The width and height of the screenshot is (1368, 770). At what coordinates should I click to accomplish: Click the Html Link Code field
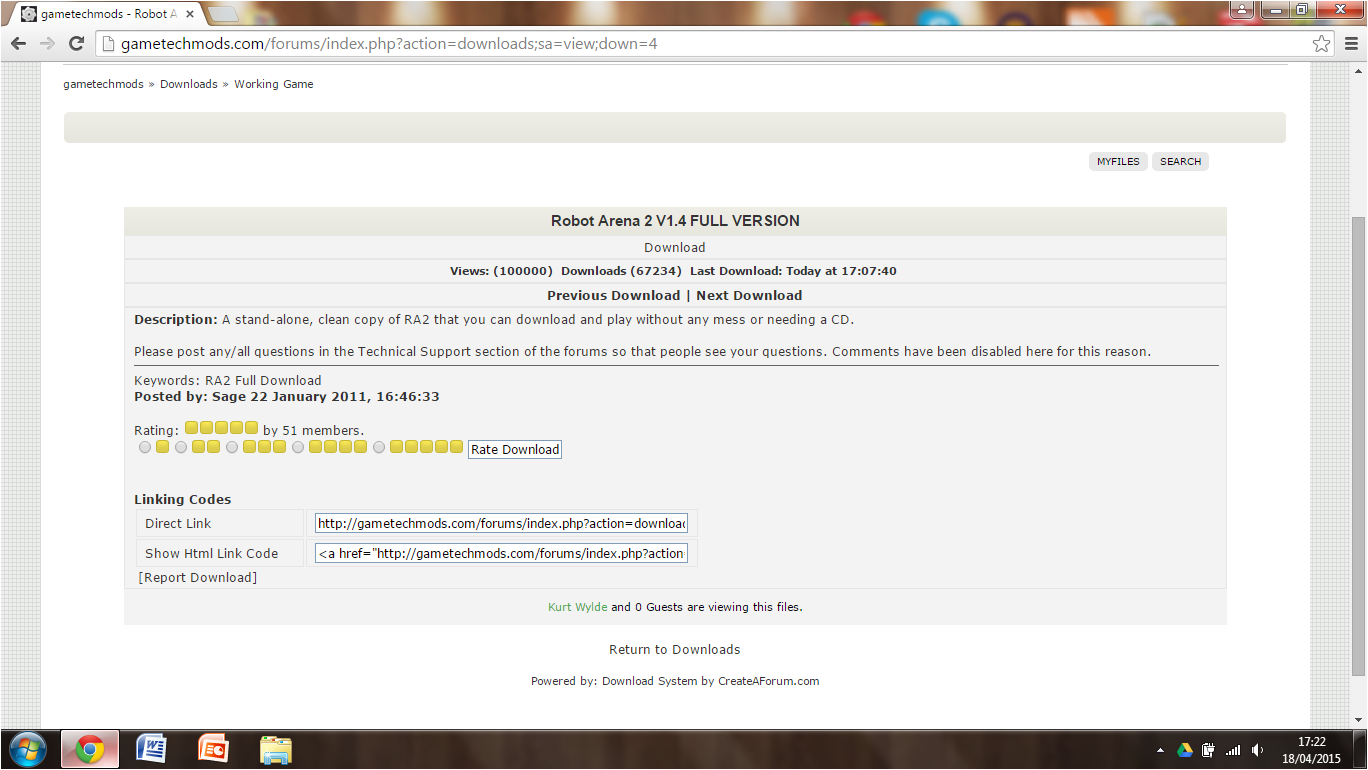tap(501, 553)
